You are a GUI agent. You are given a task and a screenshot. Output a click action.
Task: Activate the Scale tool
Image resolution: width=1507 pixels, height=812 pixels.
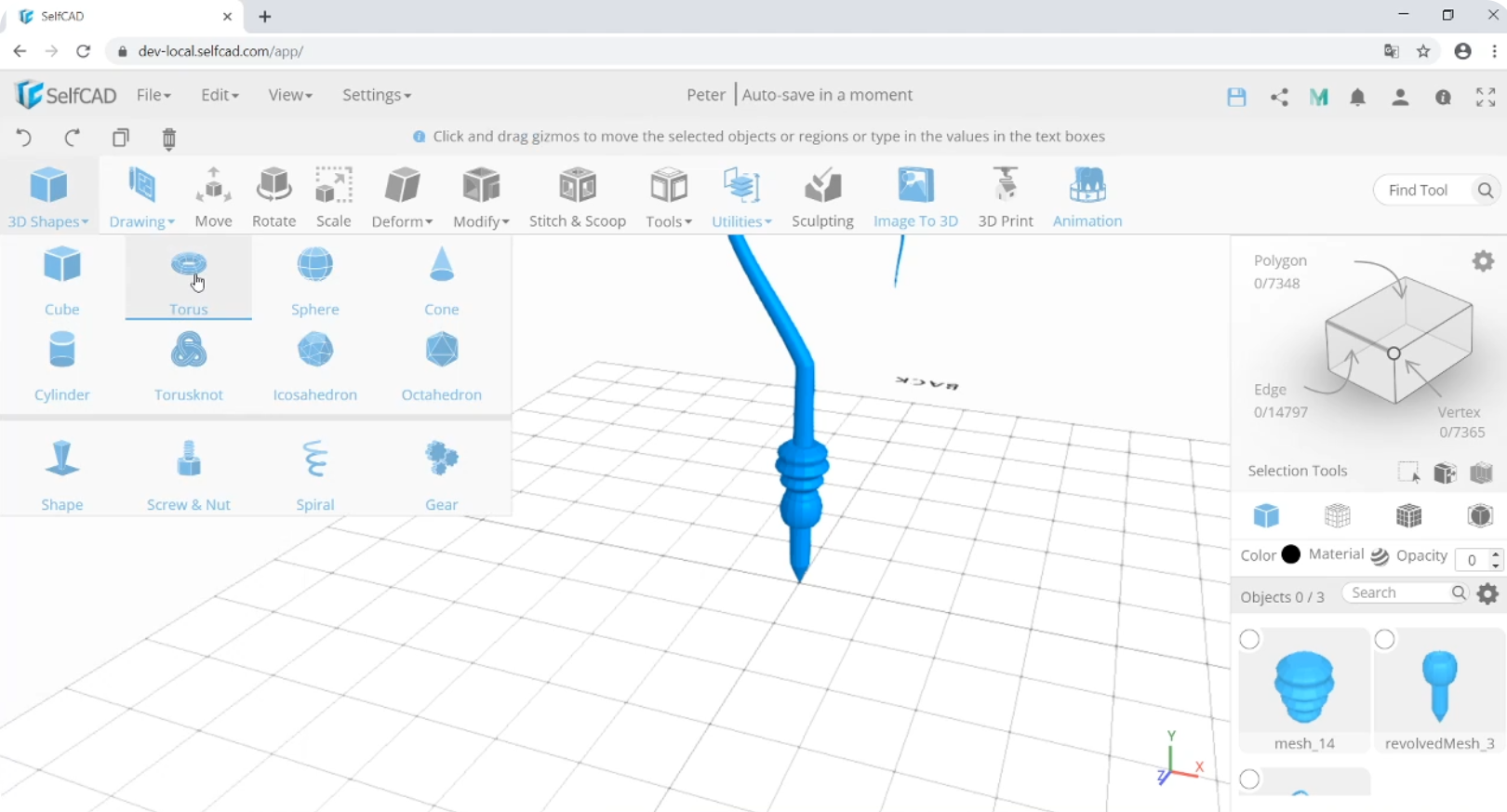[334, 197]
